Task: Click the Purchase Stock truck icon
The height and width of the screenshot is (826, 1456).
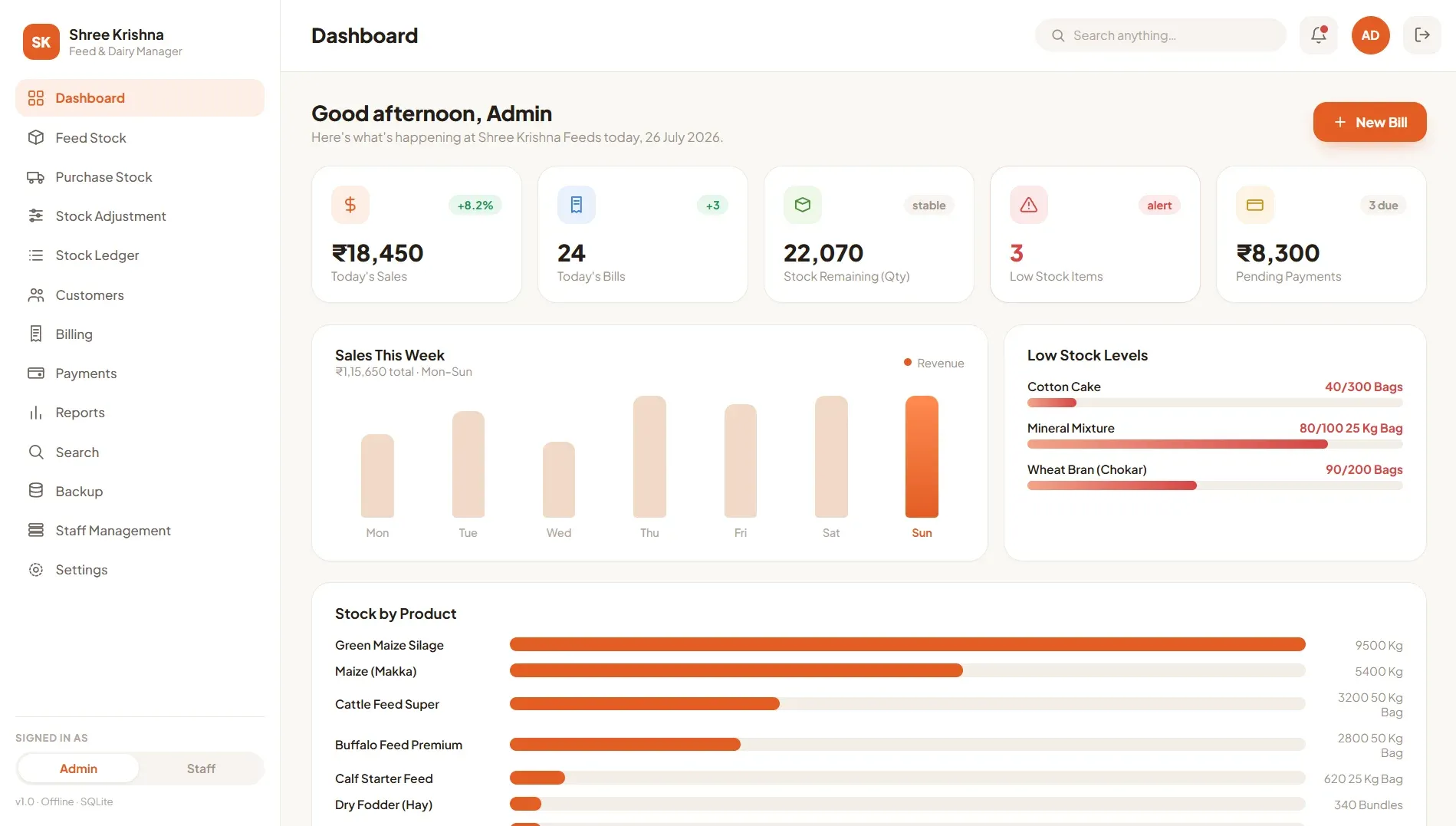Action: point(36,177)
